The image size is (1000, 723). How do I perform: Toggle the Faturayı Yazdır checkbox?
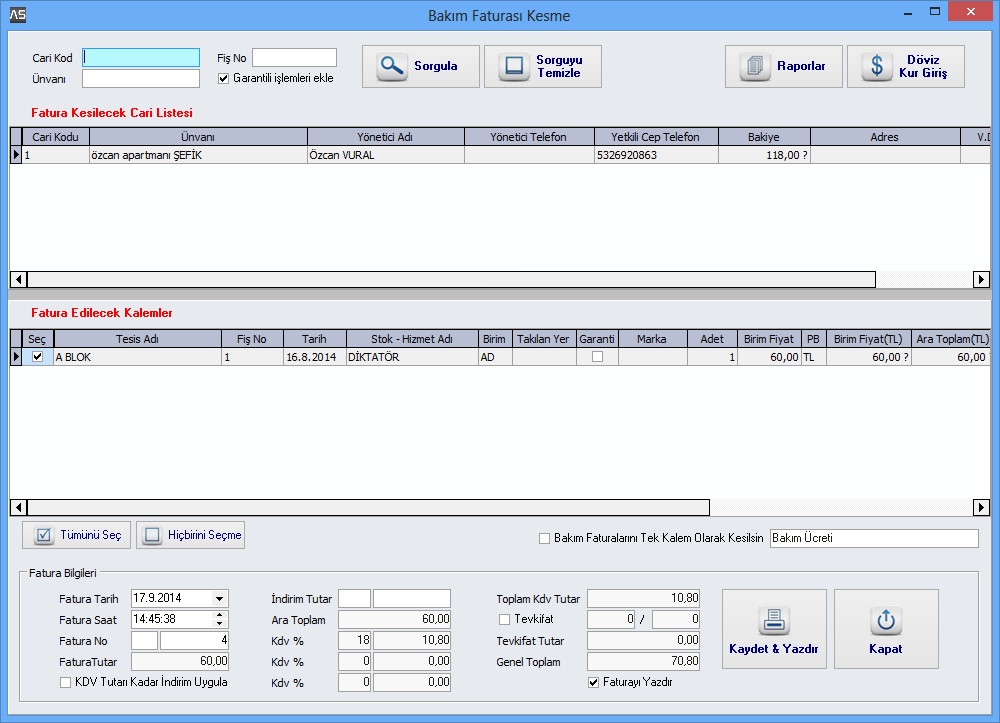click(593, 683)
